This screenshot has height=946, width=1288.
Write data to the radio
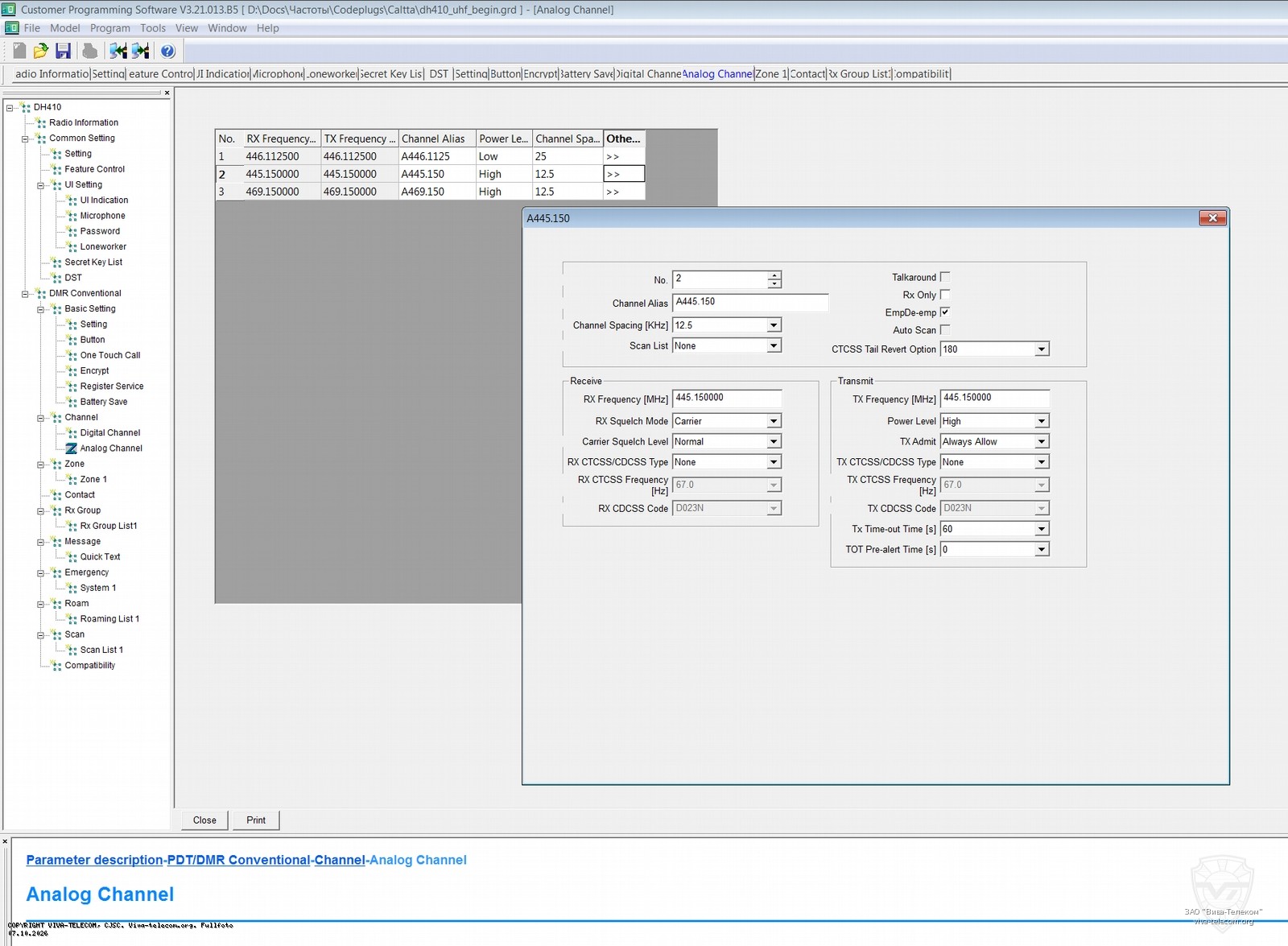[x=141, y=51]
